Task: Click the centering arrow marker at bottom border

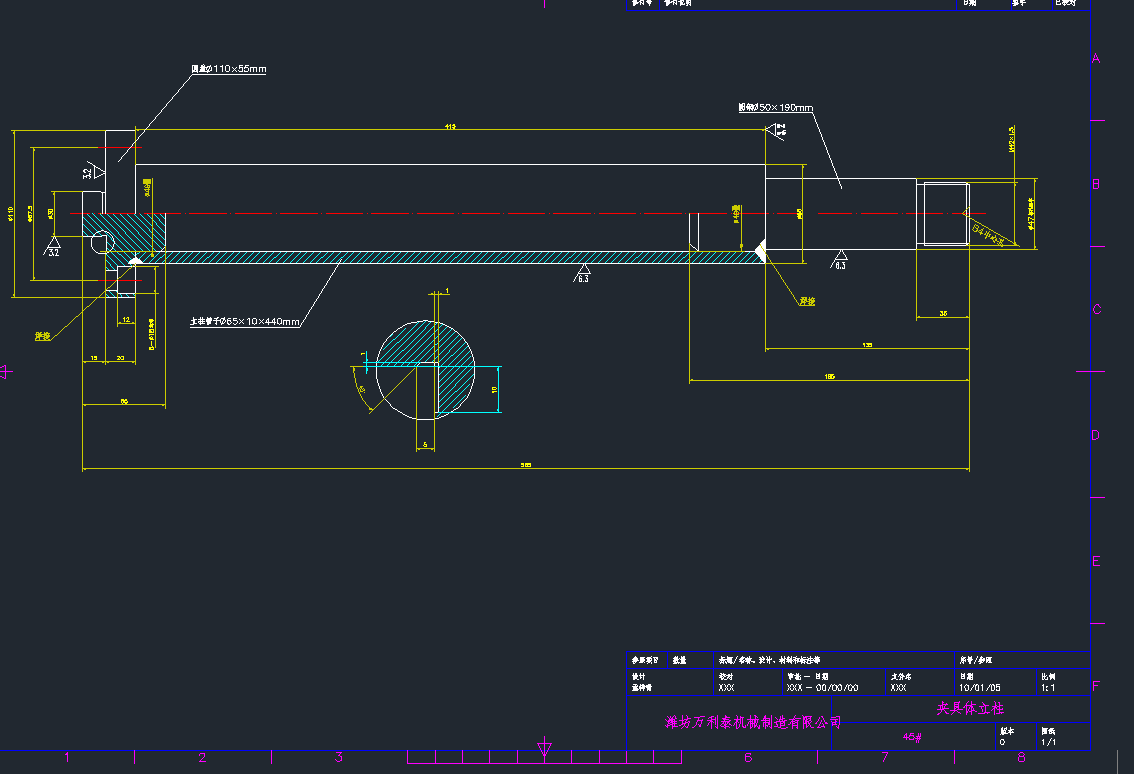Action: coord(545,748)
